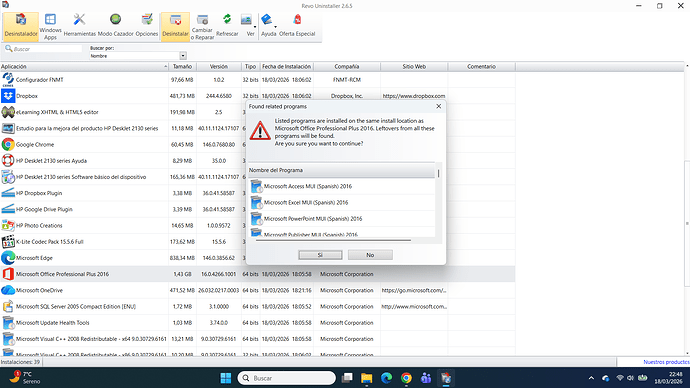Select Estudio para la mejora HP row

(x=257, y=128)
